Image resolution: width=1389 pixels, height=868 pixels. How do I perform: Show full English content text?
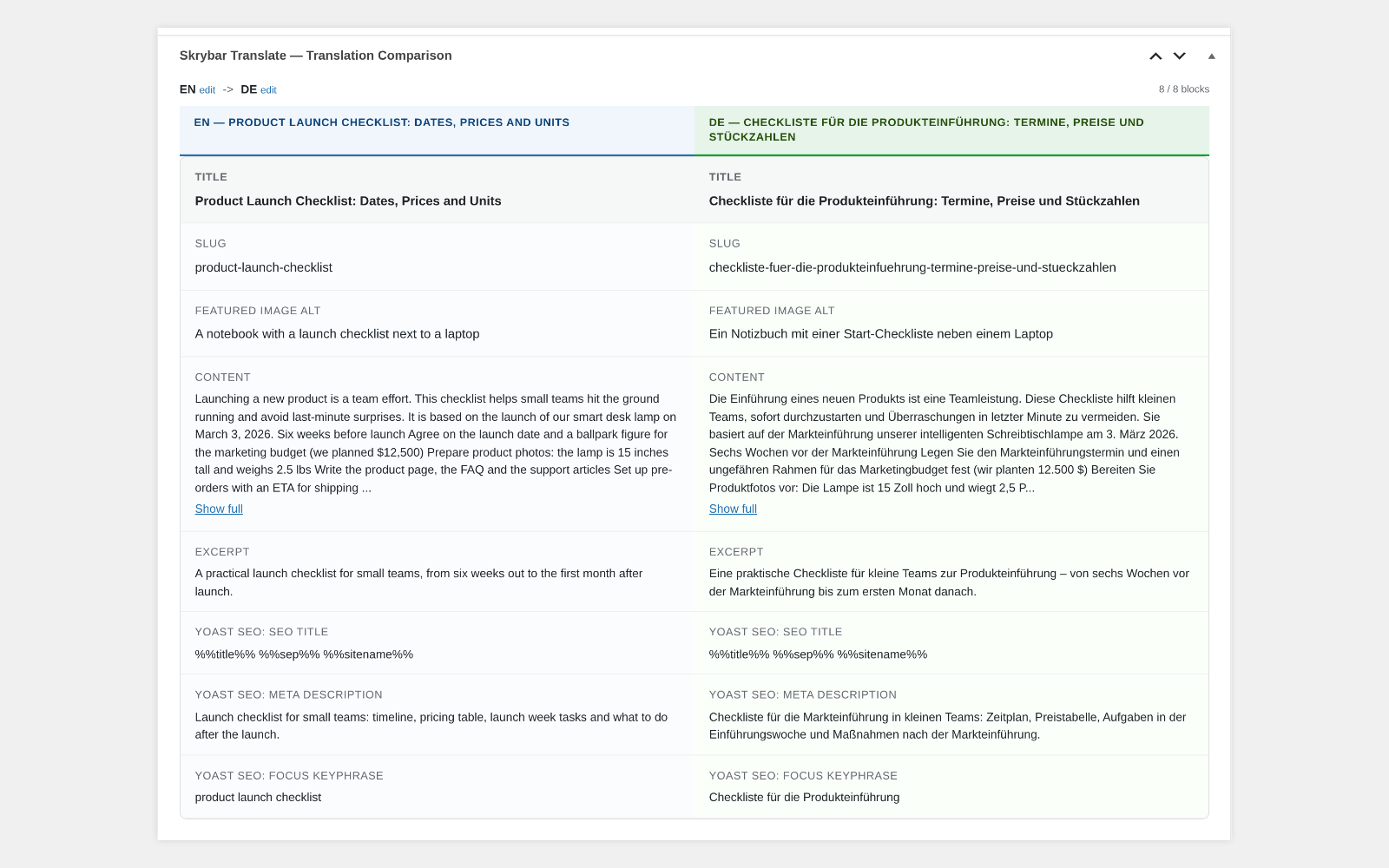[x=219, y=509]
